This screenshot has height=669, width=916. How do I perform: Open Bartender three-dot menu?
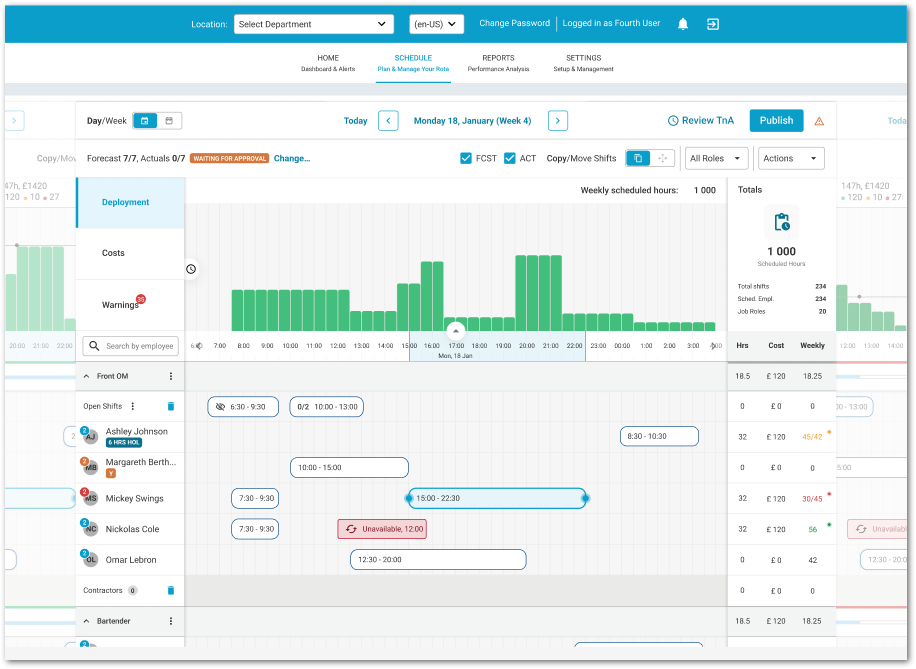pos(171,621)
